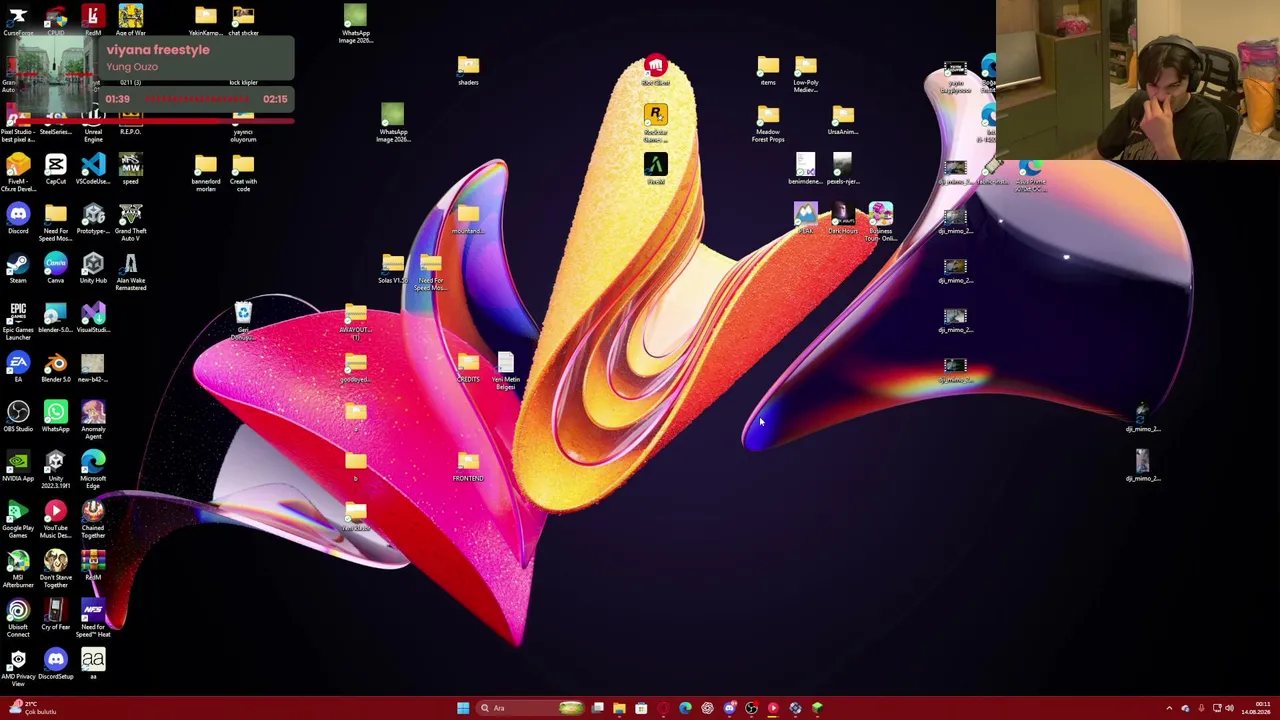The width and height of the screenshot is (1280, 720).
Task: Click the song title viyana freestyle
Action: pos(158,50)
